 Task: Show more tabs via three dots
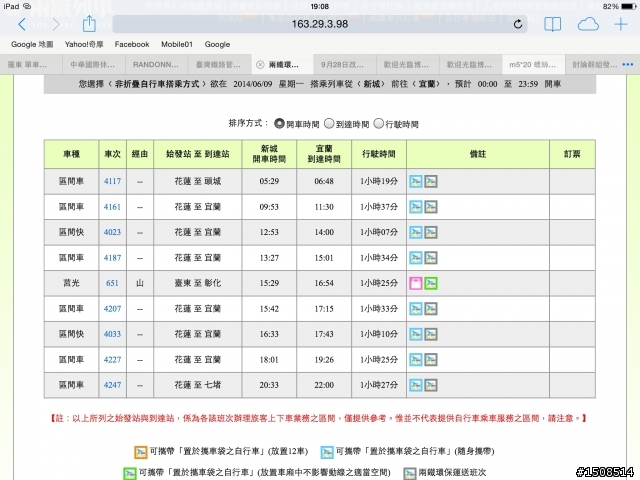point(628,64)
